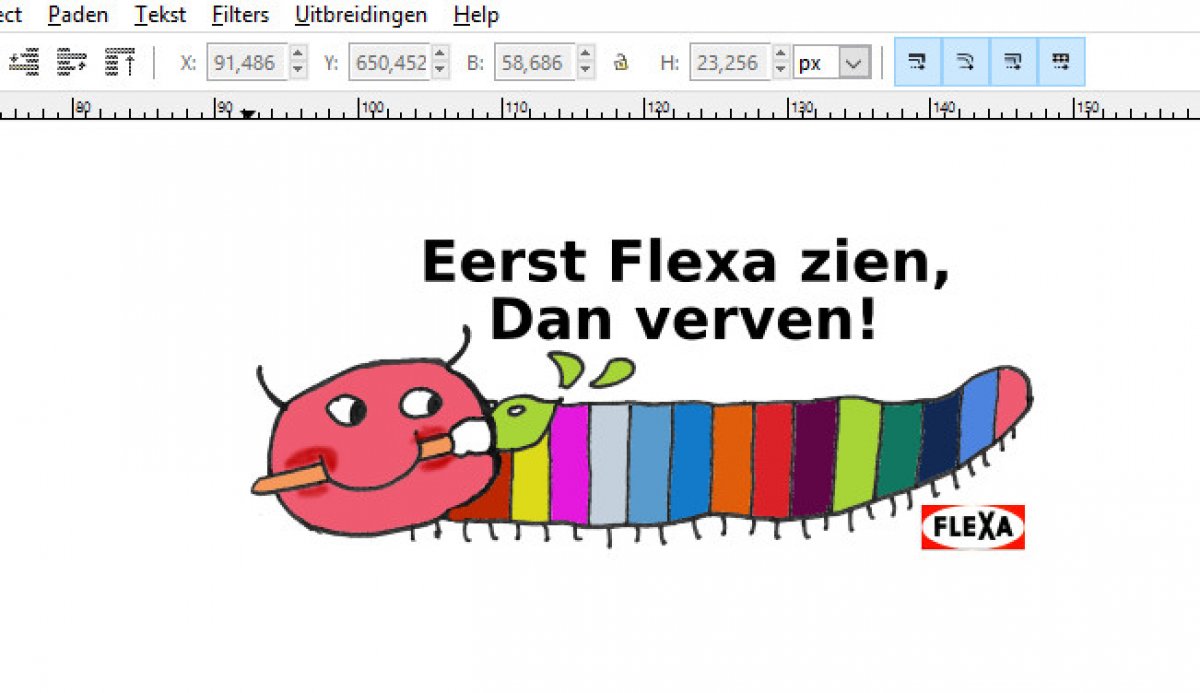This screenshot has height=693, width=1200.
Task: Toggle the width/height ratio lock icon
Action: 621,63
